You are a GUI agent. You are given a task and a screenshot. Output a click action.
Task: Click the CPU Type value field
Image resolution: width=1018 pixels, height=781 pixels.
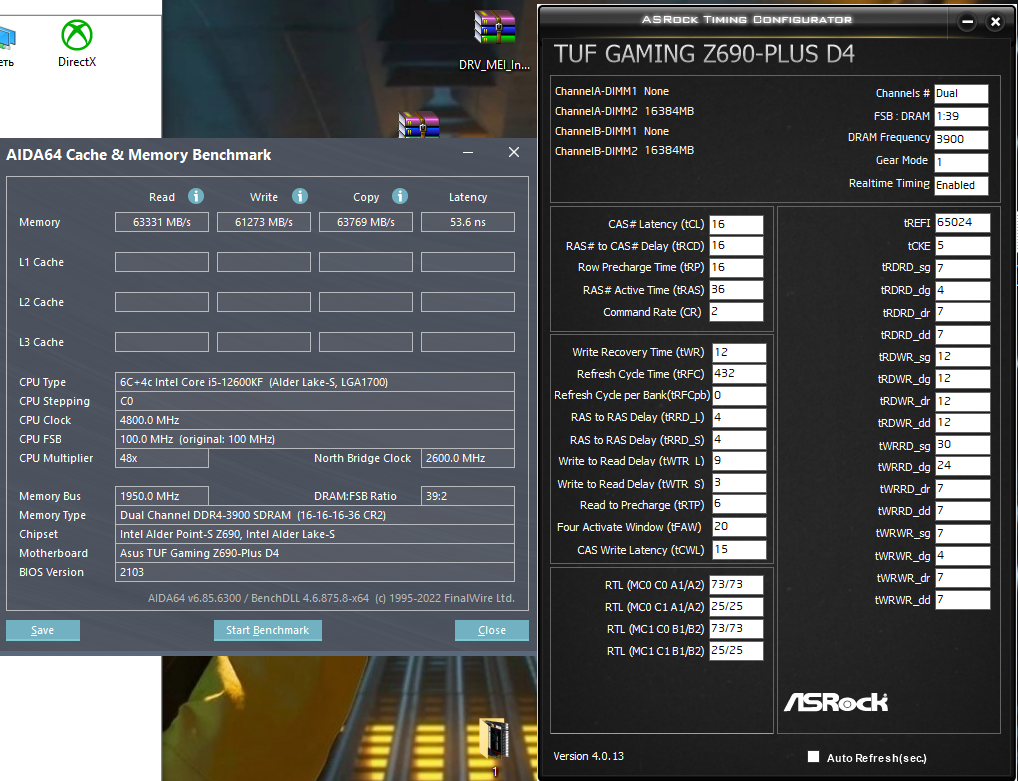click(315, 382)
